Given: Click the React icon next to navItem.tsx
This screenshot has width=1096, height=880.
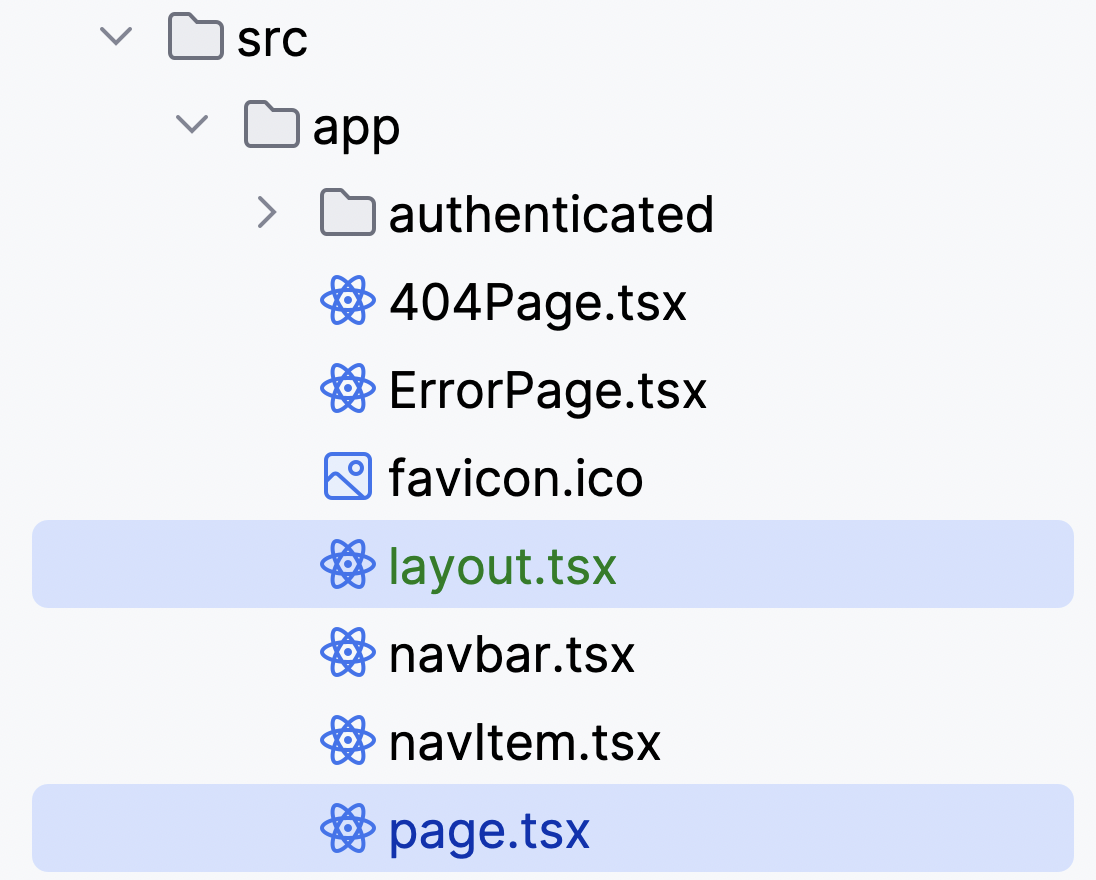Looking at the screenshot, I should point(348,742).
